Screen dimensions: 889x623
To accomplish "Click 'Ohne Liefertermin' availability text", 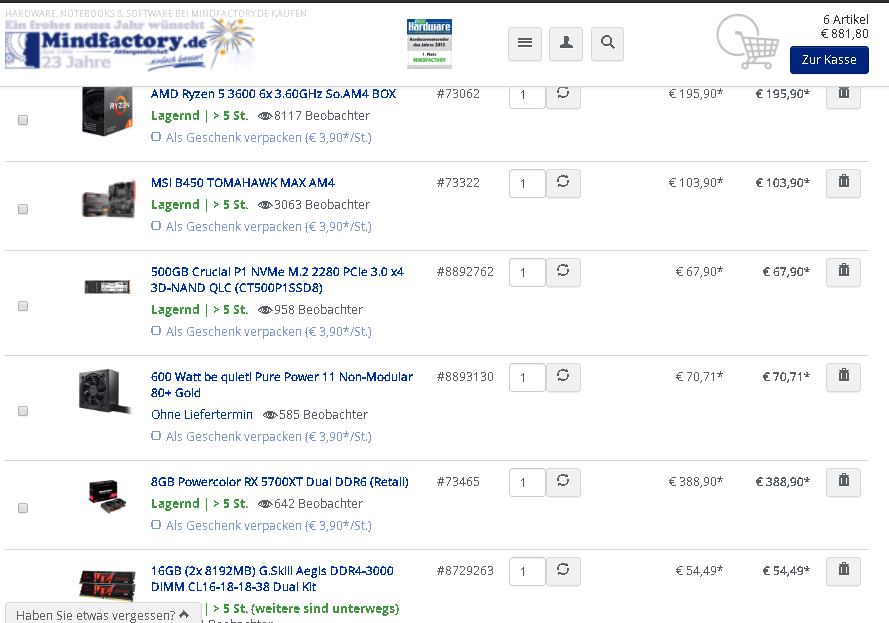I will point(202,415).
